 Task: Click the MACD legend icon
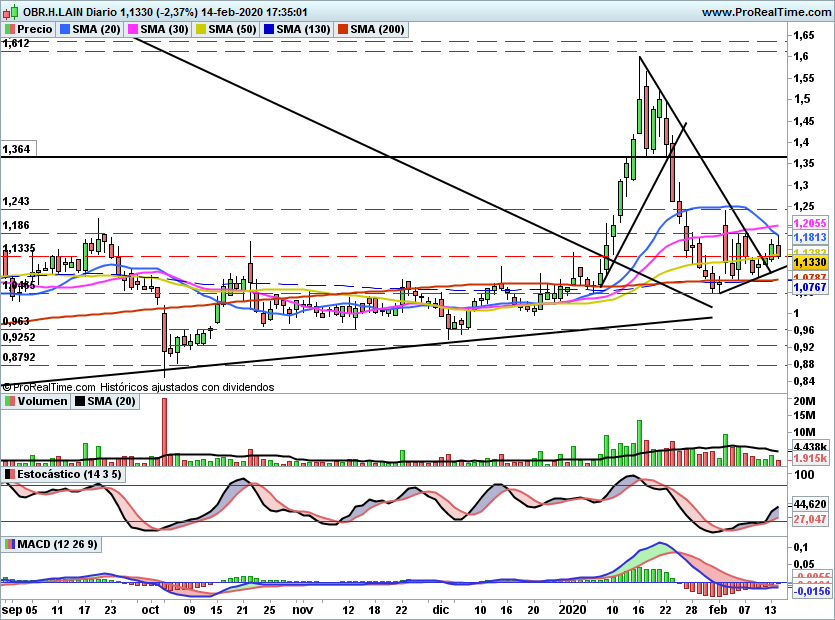10,544
